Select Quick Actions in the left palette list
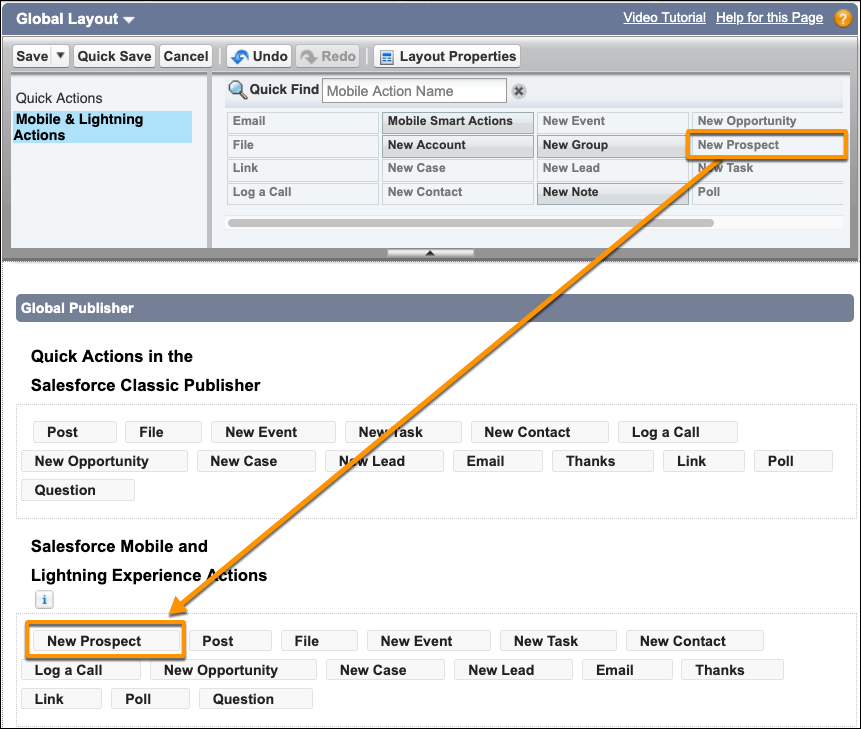The image size is (861, 729). pyautogui.click(x=59, y=98)
